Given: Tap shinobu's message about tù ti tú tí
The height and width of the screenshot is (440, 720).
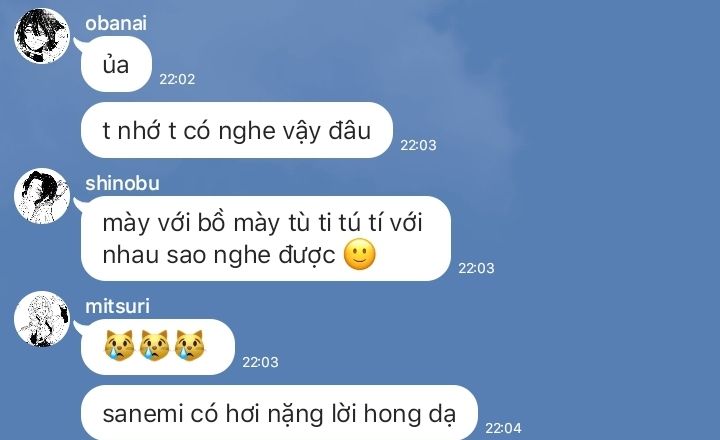Looking at the screenshot, I should click(x=266, y=238).
